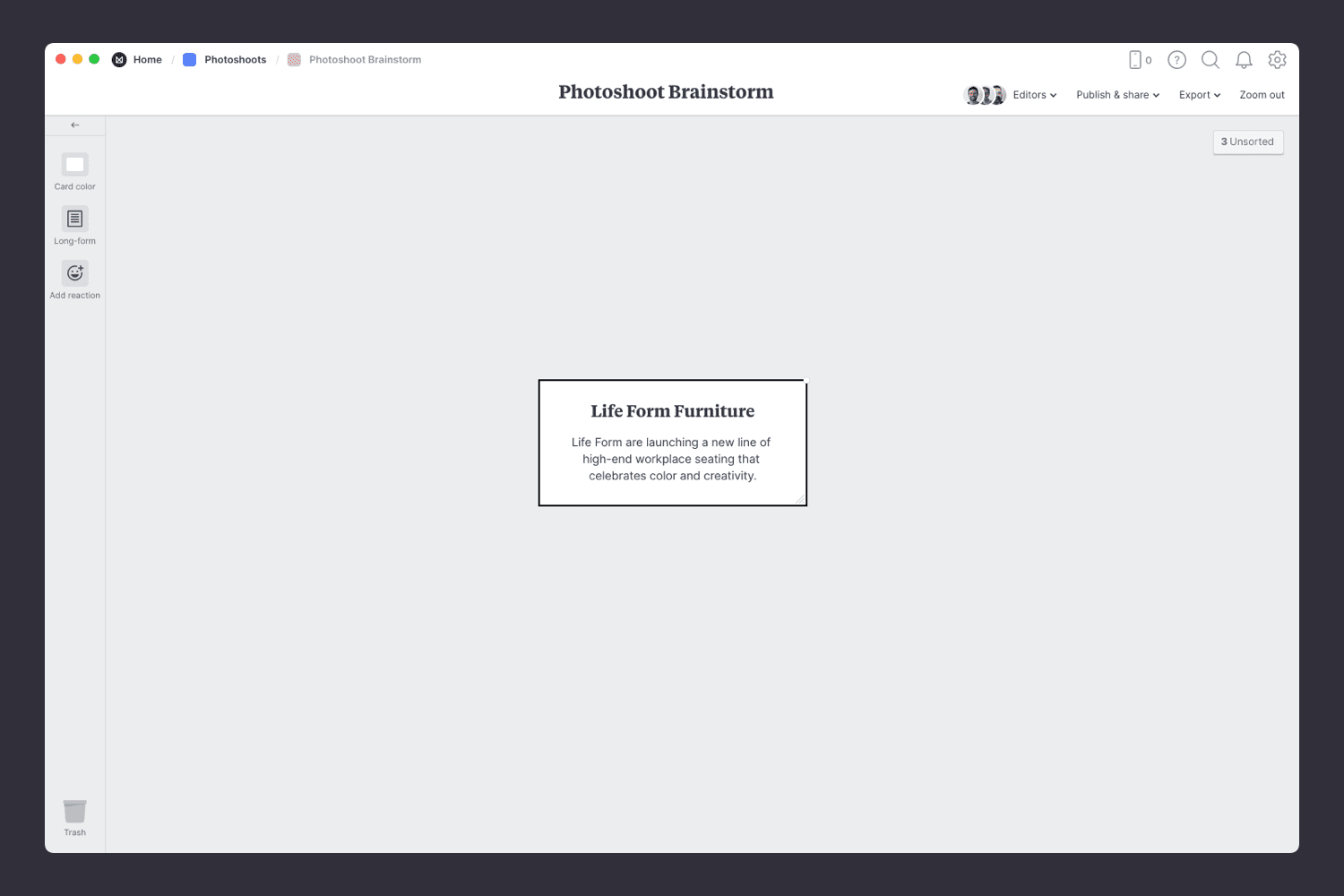
Task: Click the Add reaction emoji icon
Action: point(74,273)
